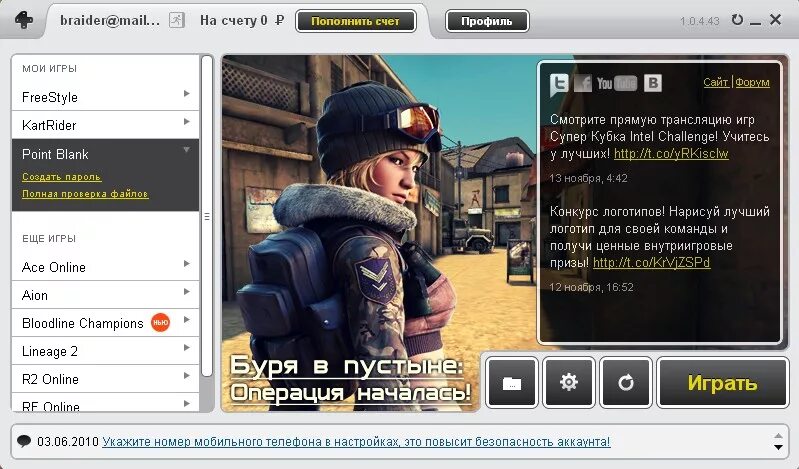
Task: Minimize the launcher window
Action: 756,22
